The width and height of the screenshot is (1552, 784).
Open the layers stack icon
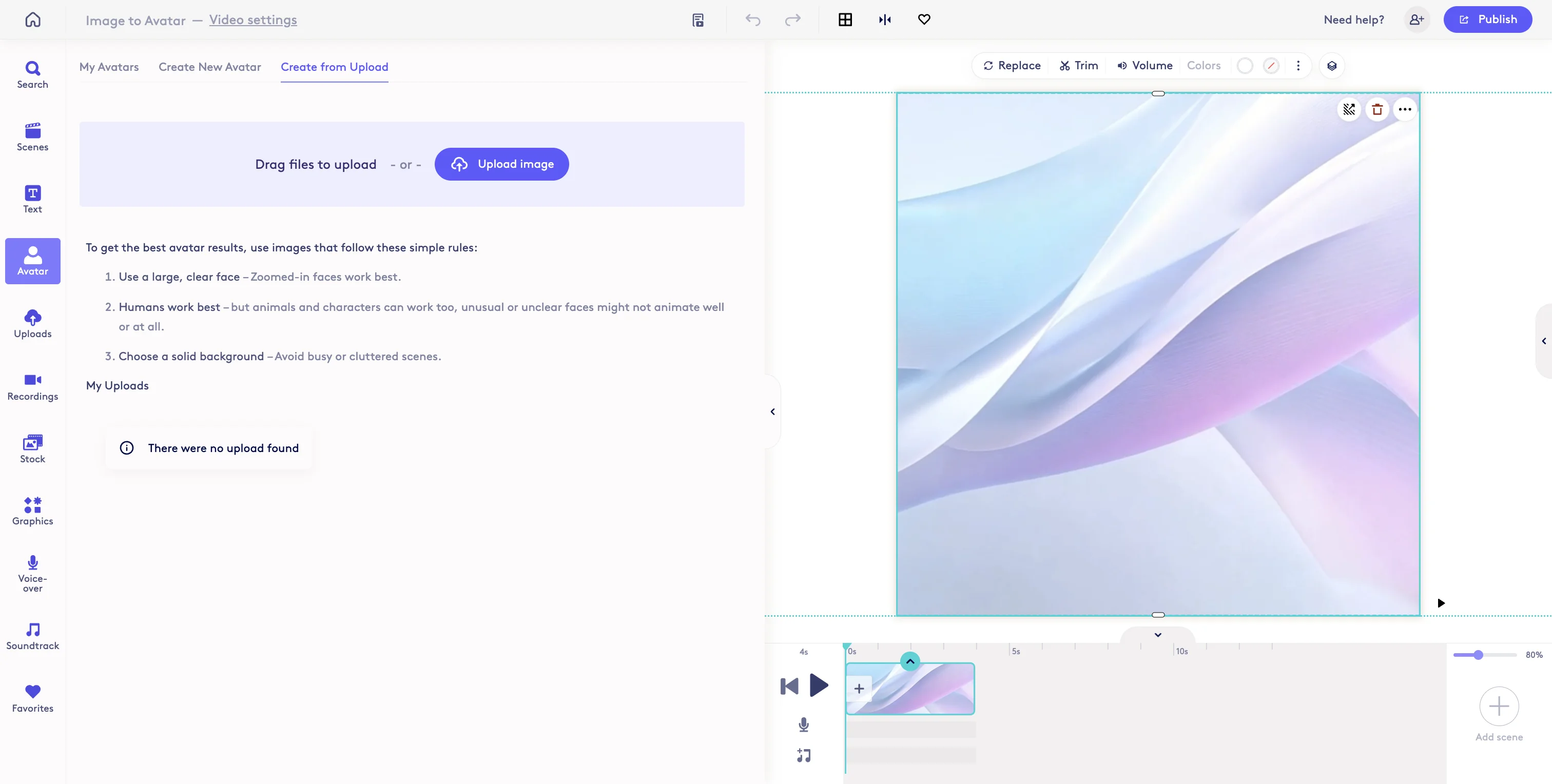tap(1331, 66)
